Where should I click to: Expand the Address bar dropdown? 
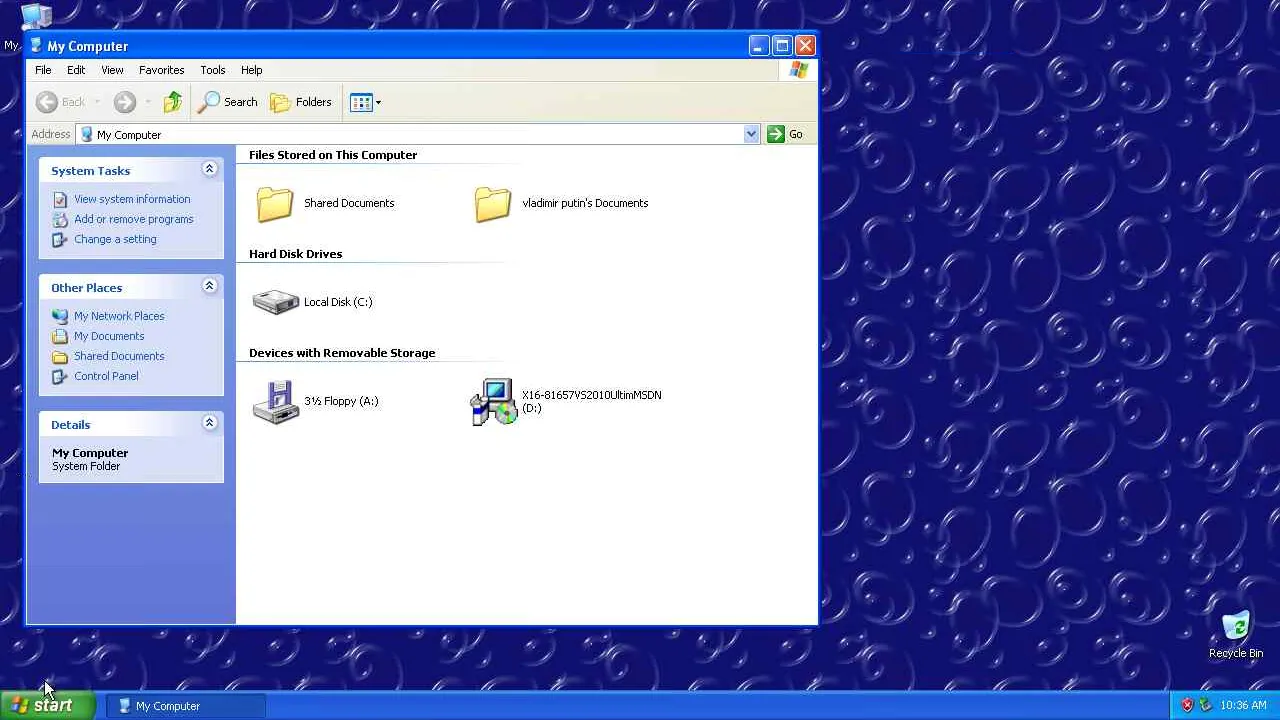point(751,134)
